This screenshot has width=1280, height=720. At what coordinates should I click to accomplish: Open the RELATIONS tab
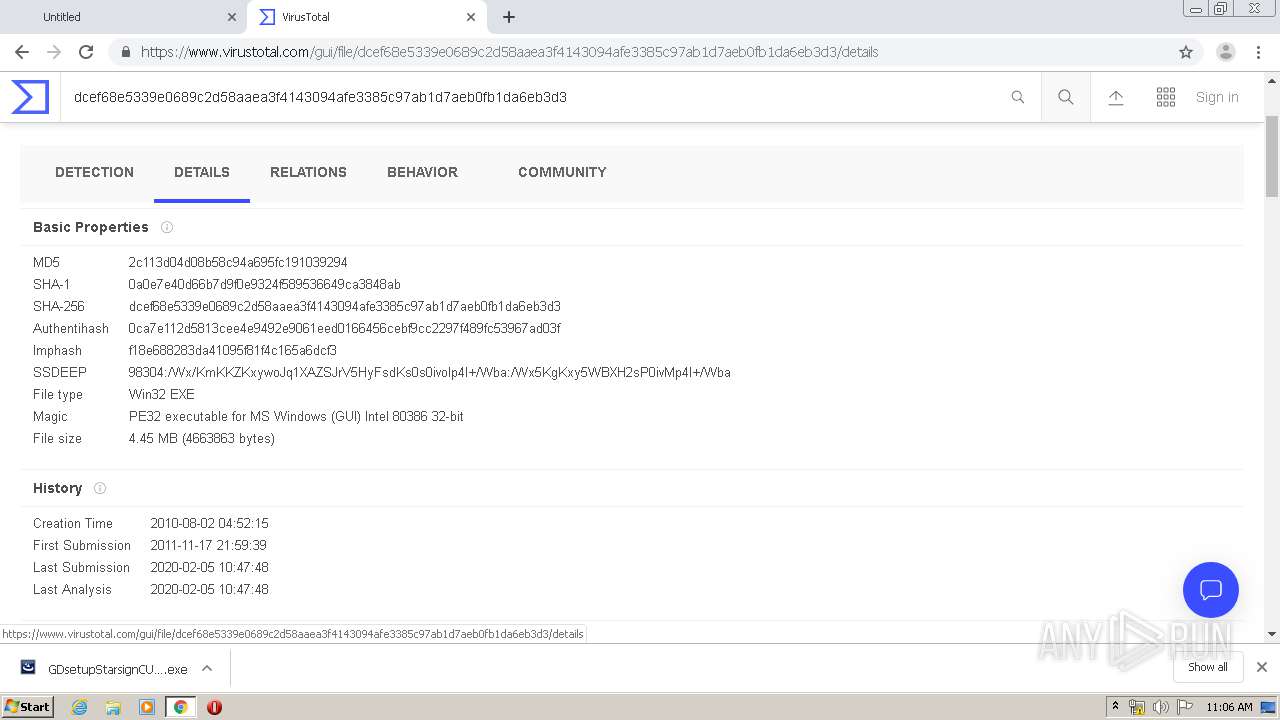pyautogui.click(x=308, y=172)
